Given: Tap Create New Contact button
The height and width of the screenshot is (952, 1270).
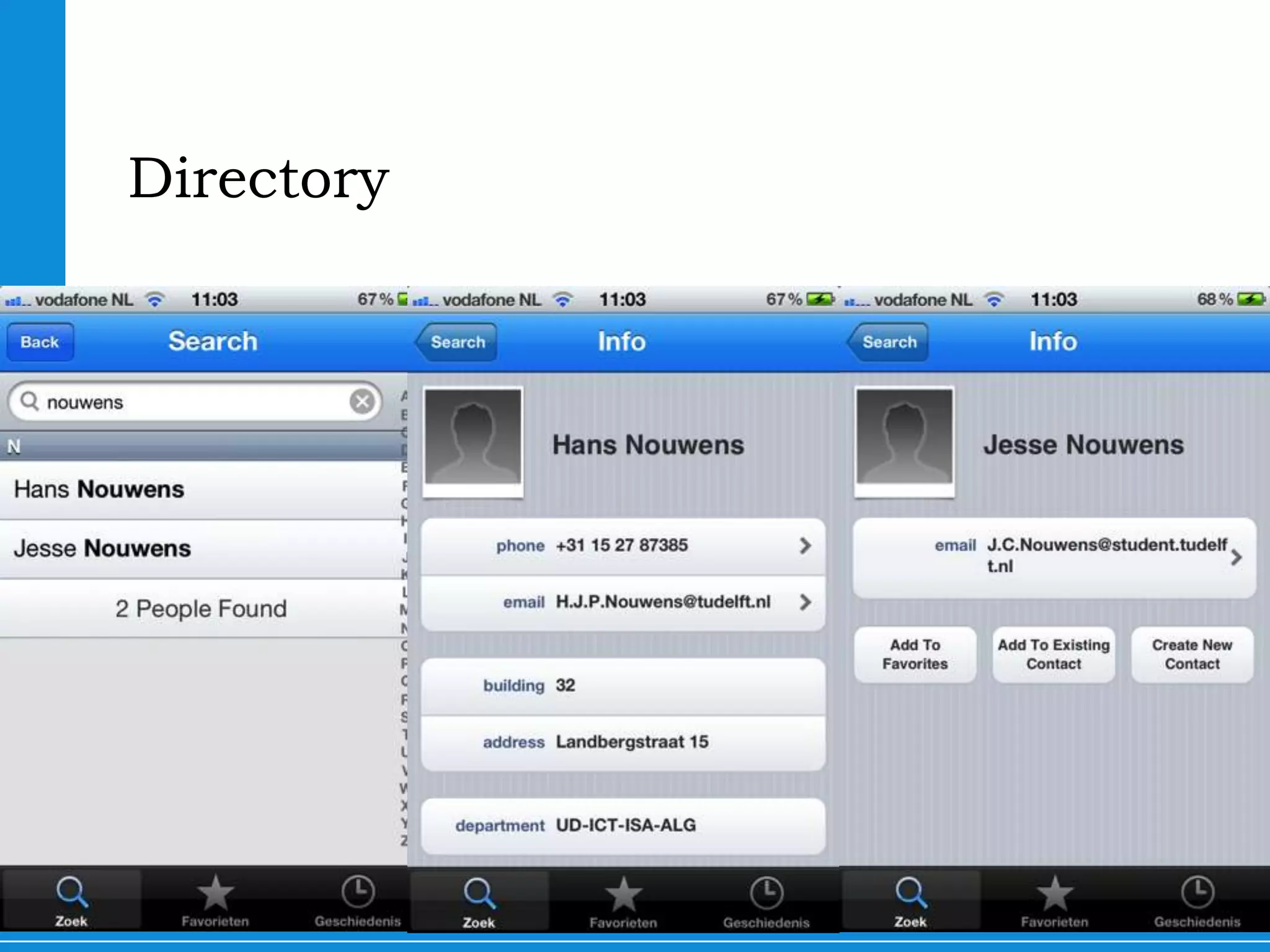Looking at the screenshot, I should tap(1192, 654).
